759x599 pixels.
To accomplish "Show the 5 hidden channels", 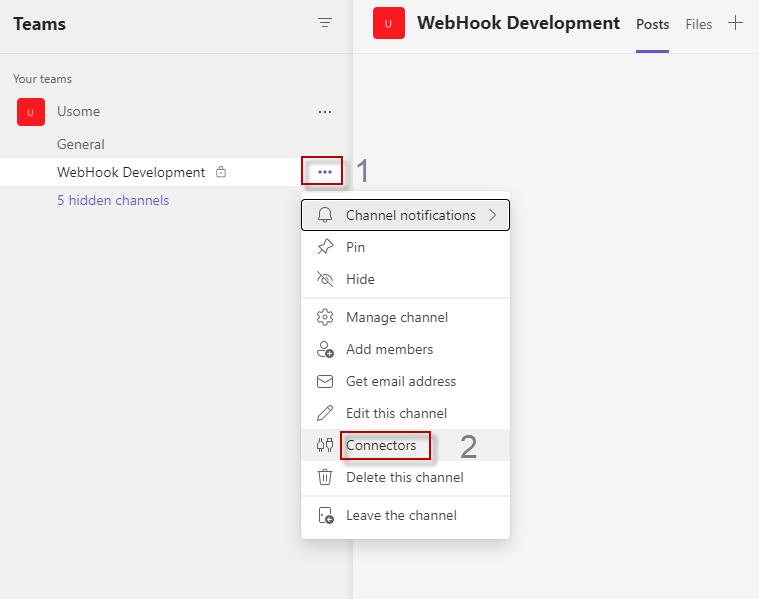I will pyautogui.click(x=113, y=200).
